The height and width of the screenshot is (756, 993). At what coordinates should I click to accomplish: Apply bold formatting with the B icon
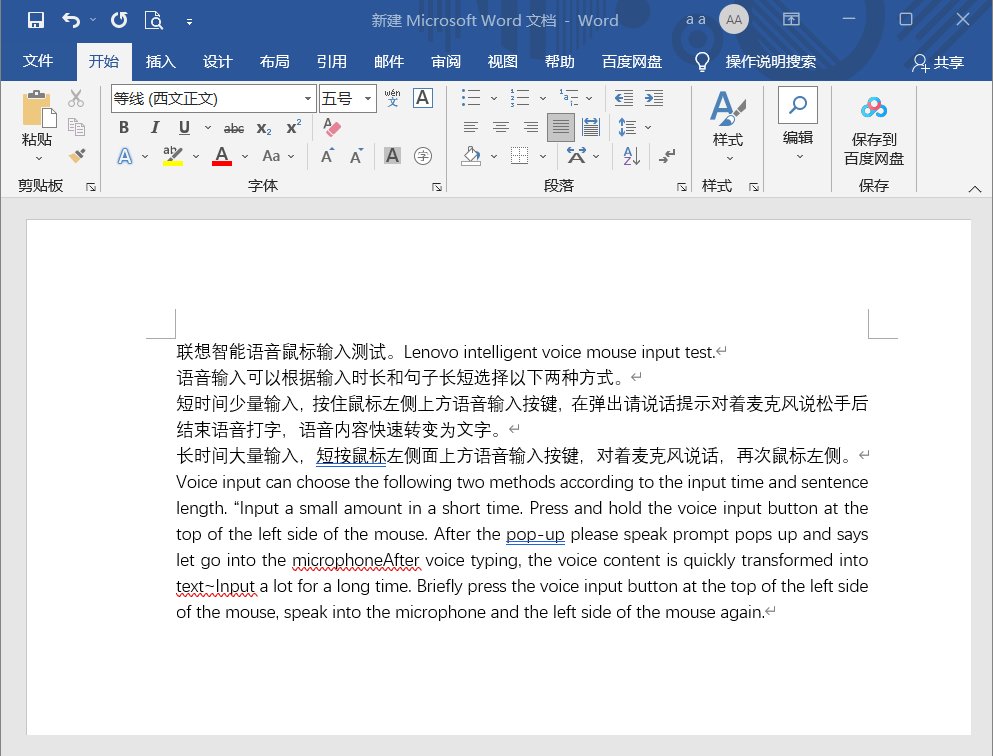pyautogui.click(x=123, y=128)
